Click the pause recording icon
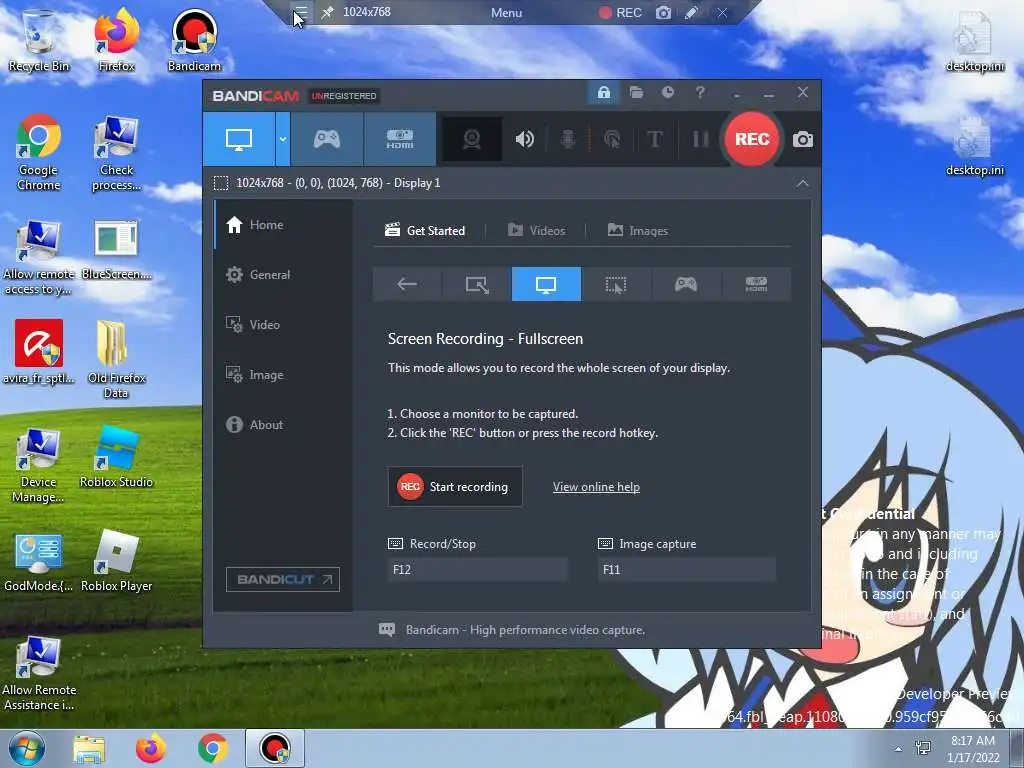Image resolution: width=1024 pixels, height=768 pixels. (700, 139)
